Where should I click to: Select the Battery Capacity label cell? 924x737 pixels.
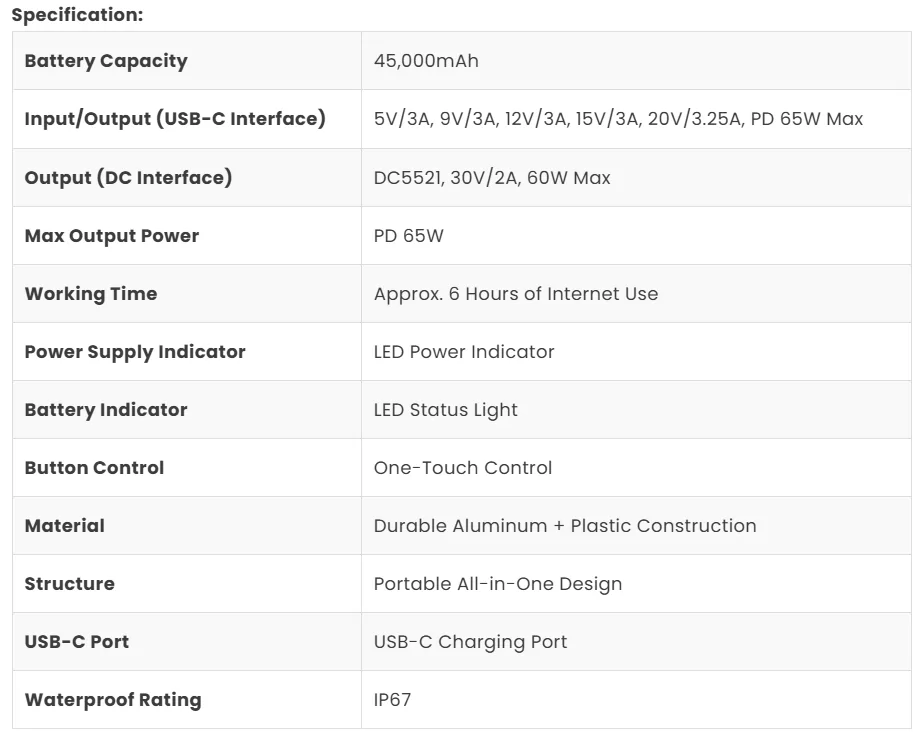coord(187,61)
